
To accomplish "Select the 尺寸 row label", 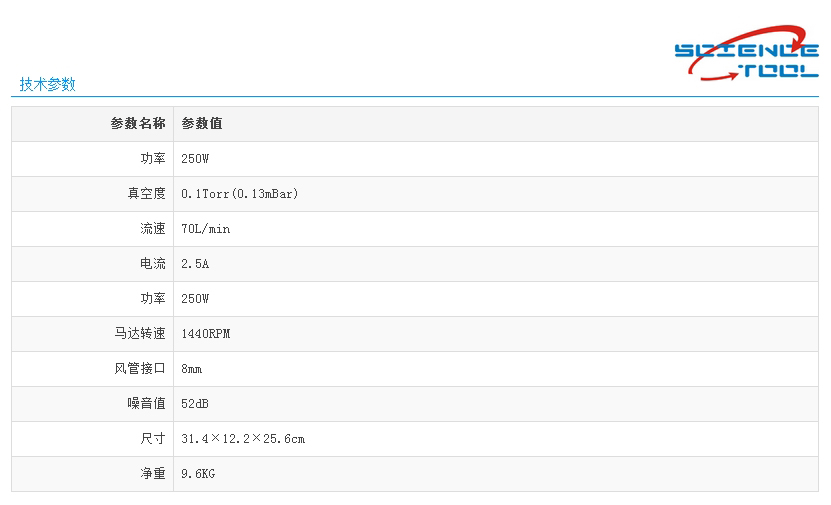I will (153, 439).
